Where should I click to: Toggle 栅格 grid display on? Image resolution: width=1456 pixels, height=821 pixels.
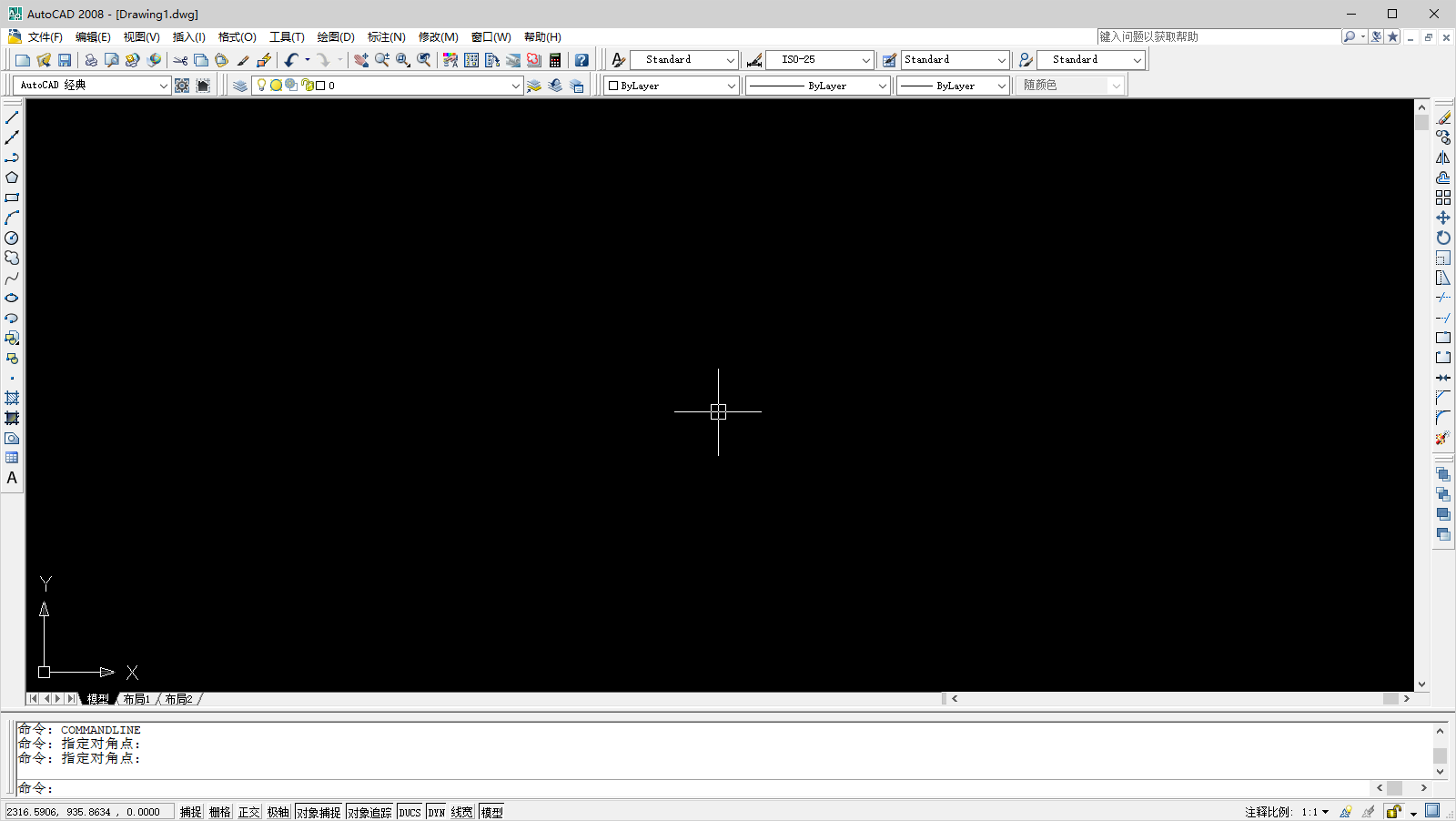[218, 811]
